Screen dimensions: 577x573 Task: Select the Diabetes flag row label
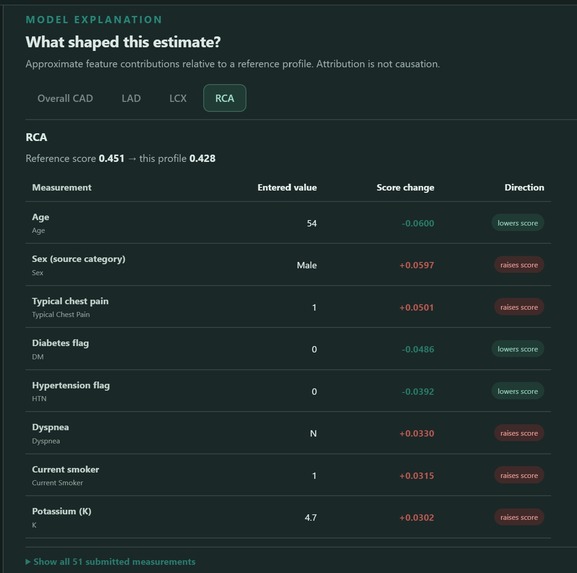point(60,343)
